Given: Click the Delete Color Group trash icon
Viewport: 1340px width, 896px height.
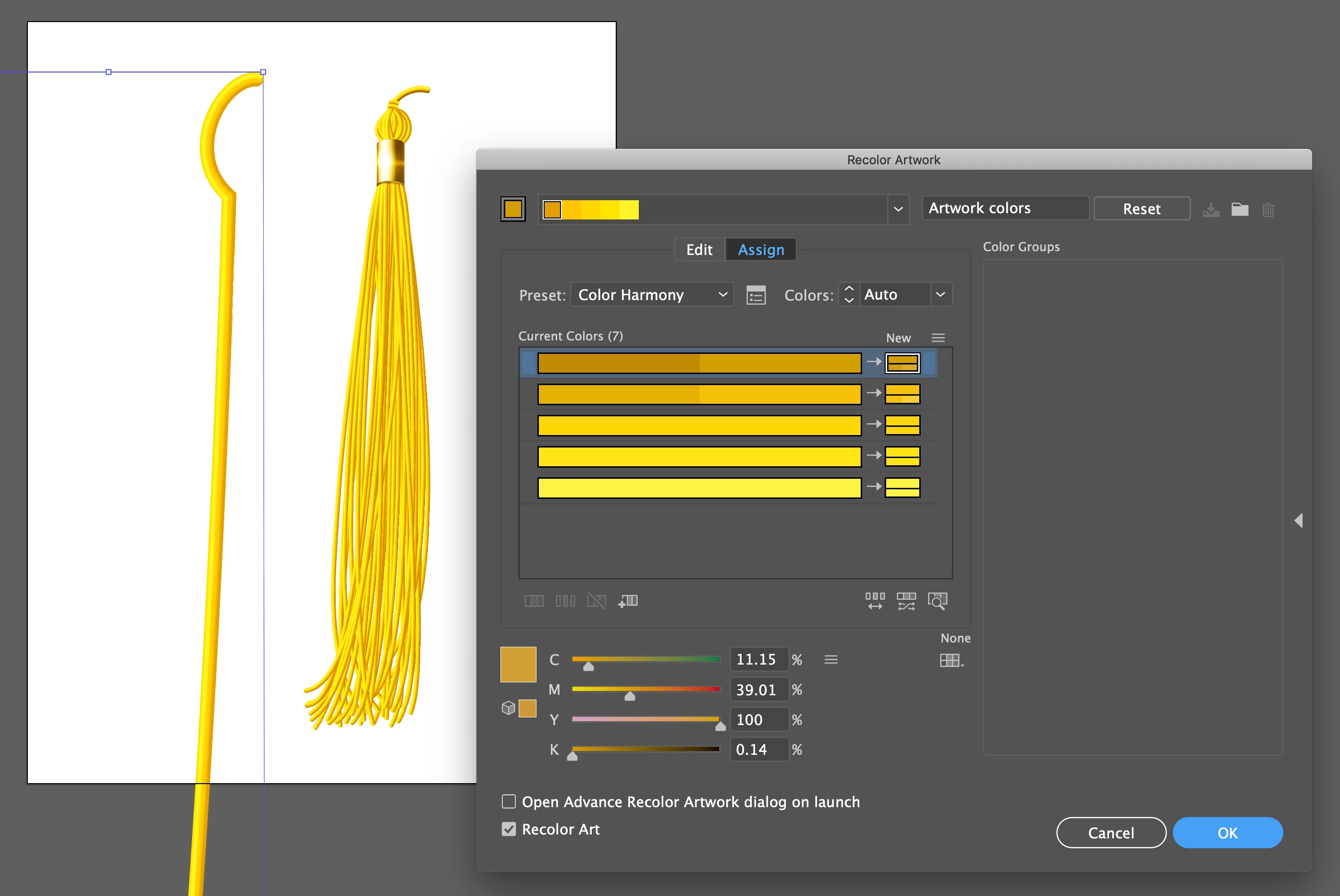Looking at the screenshot, I should (x=1268, y=210).
